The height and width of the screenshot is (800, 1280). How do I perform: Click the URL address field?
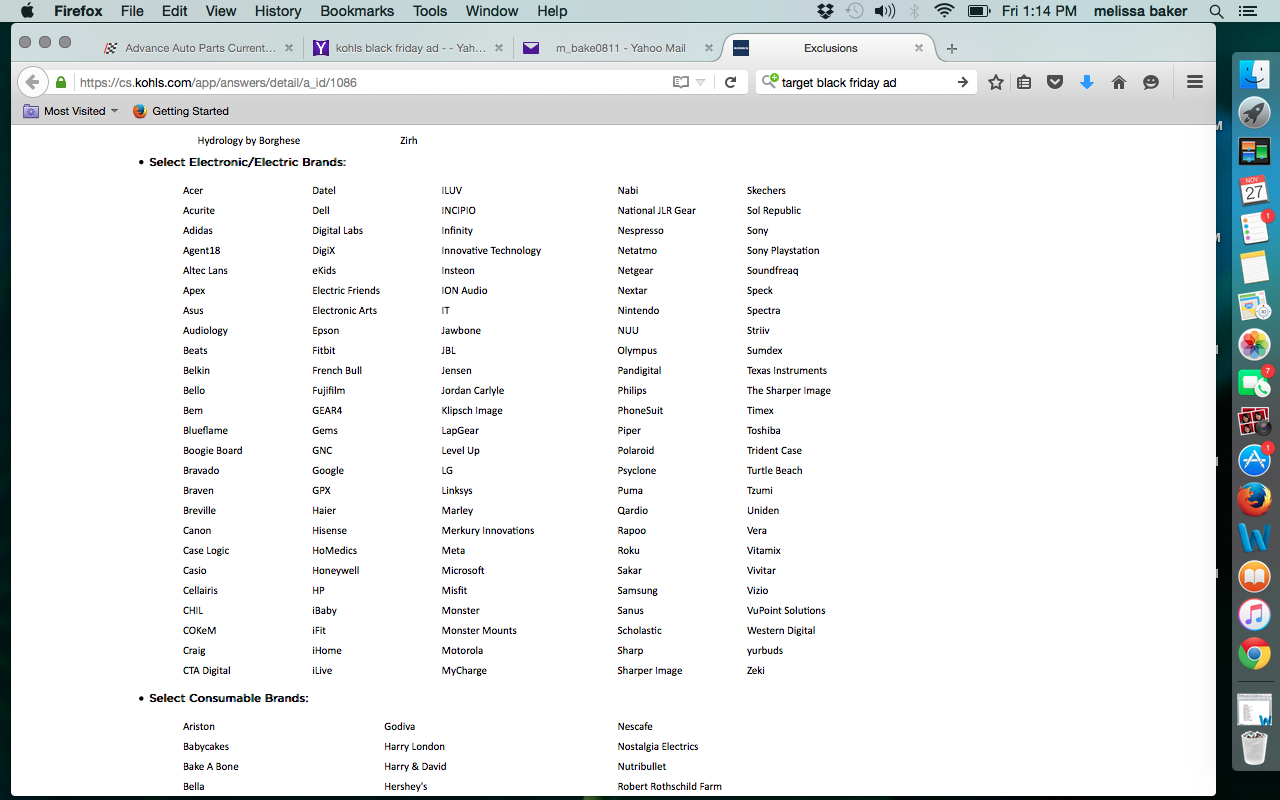pos(370,82)
